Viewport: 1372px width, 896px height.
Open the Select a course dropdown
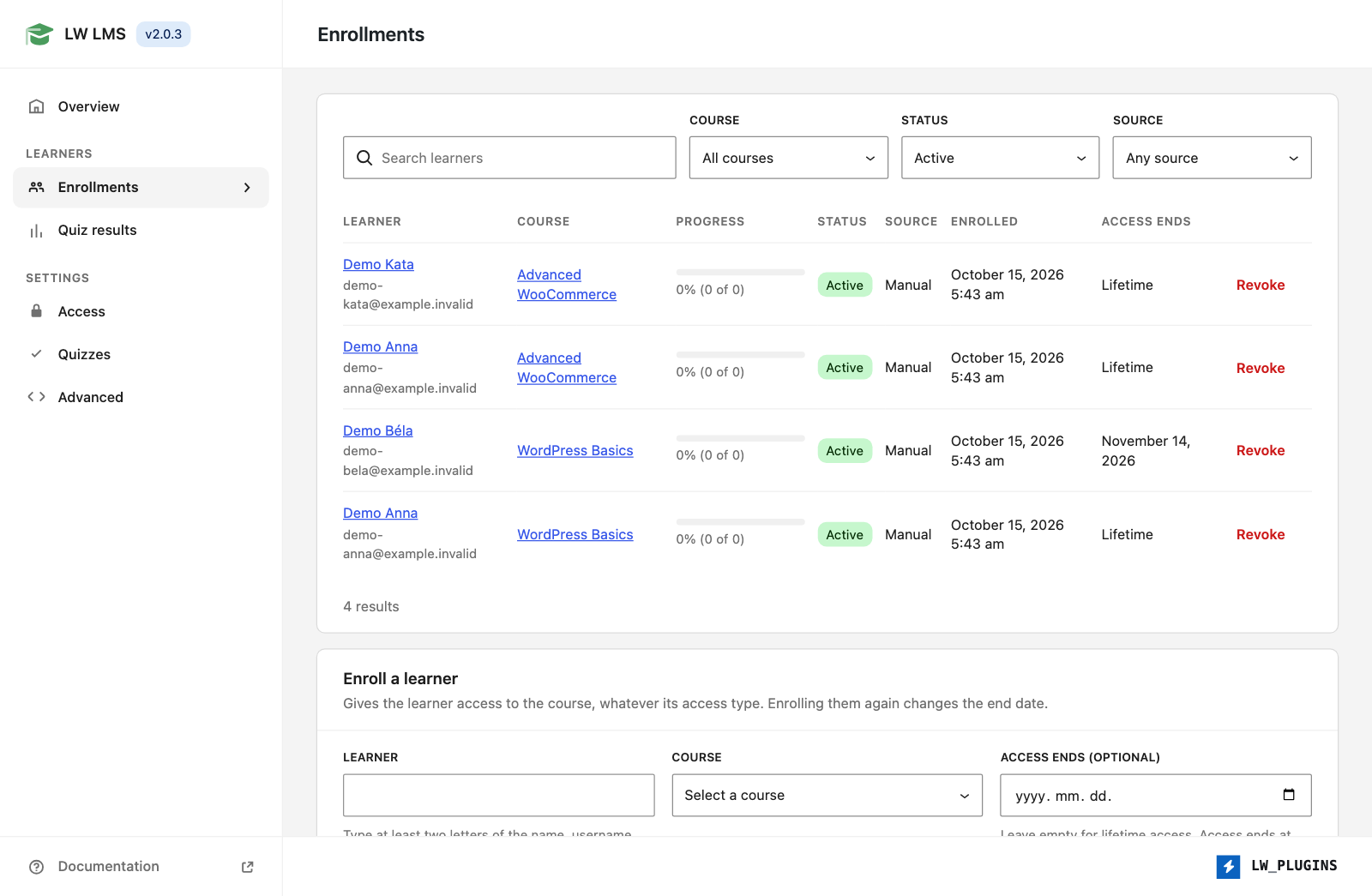click(827, 796)
